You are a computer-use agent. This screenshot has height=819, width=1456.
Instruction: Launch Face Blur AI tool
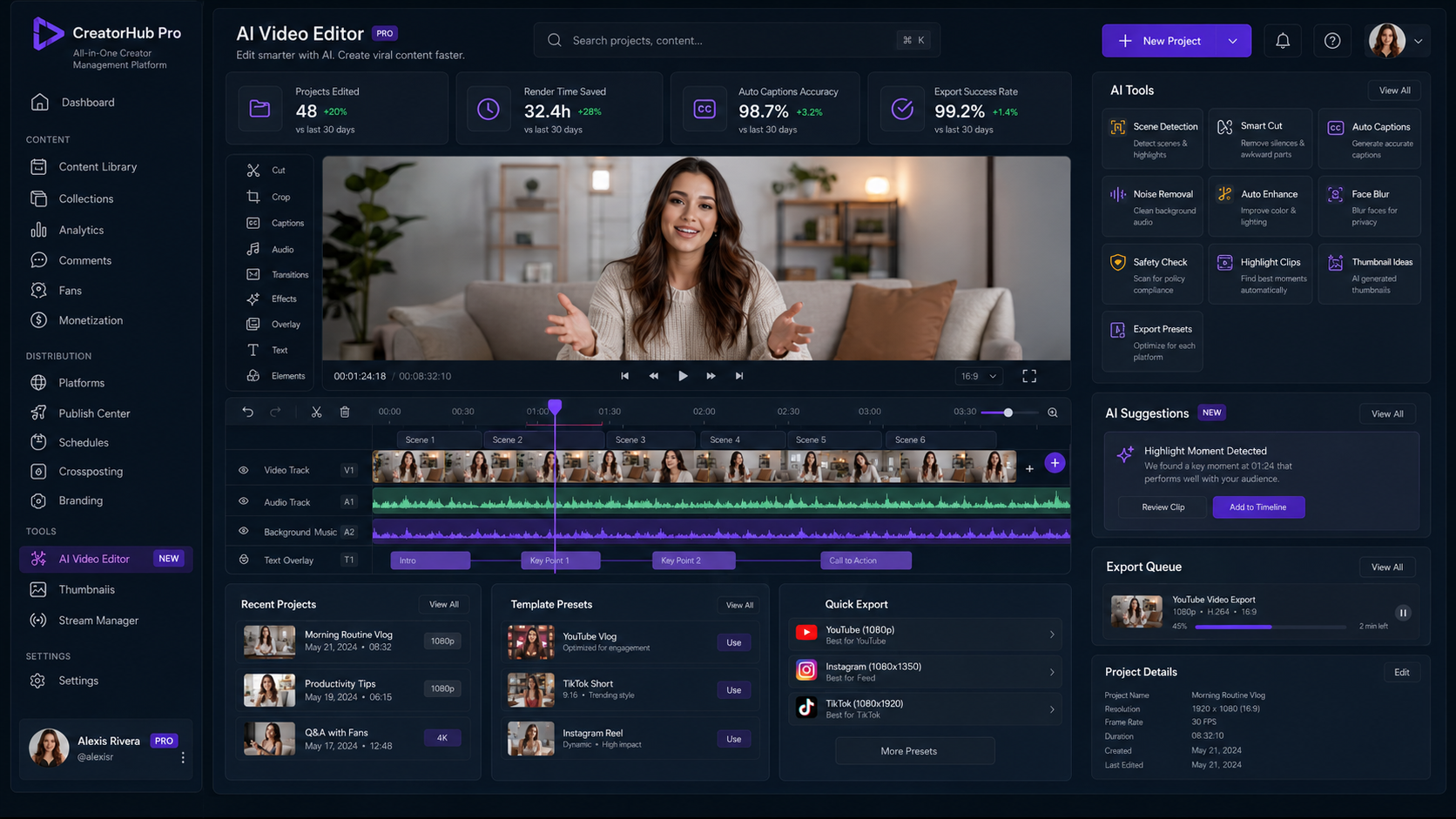pos(1369,206)
